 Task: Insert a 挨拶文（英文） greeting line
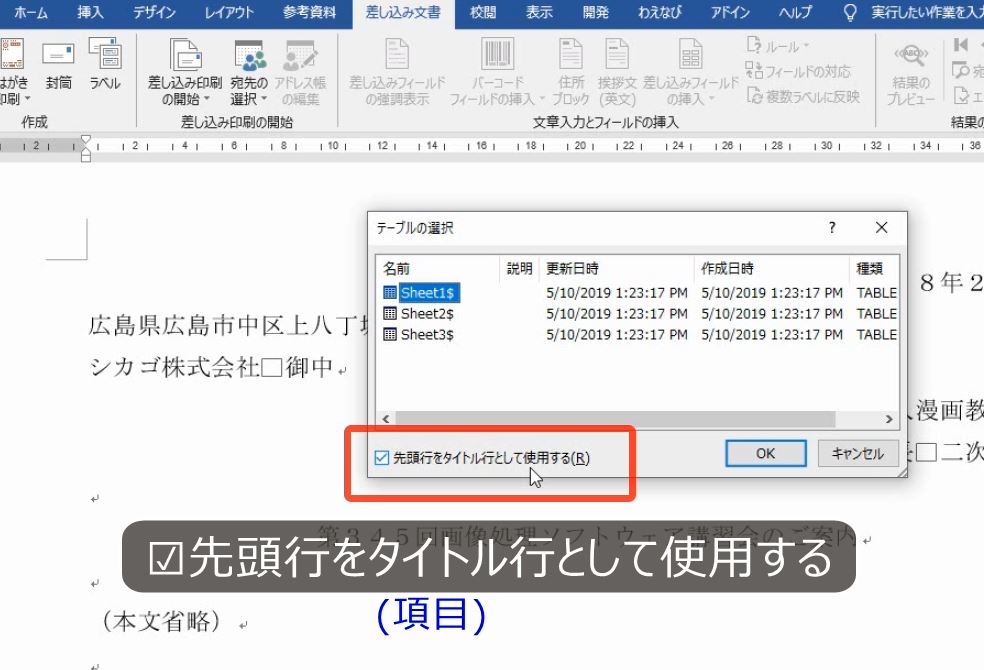click(x=617, y=70)
